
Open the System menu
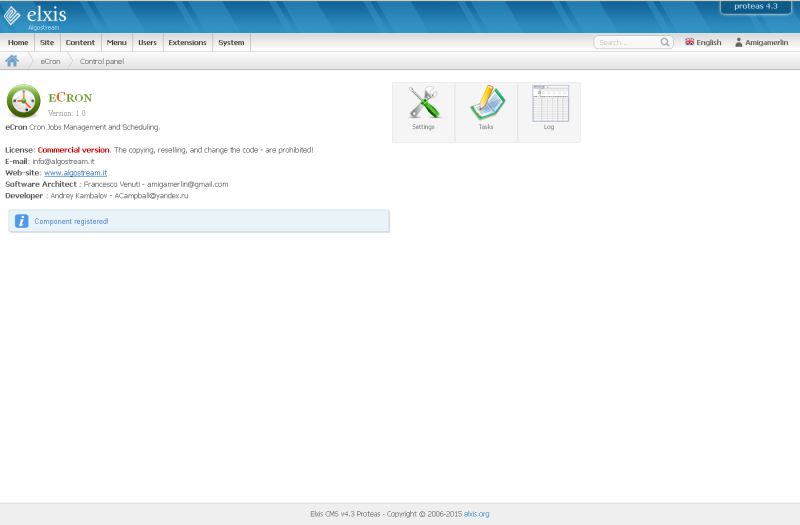coord(231,42)
